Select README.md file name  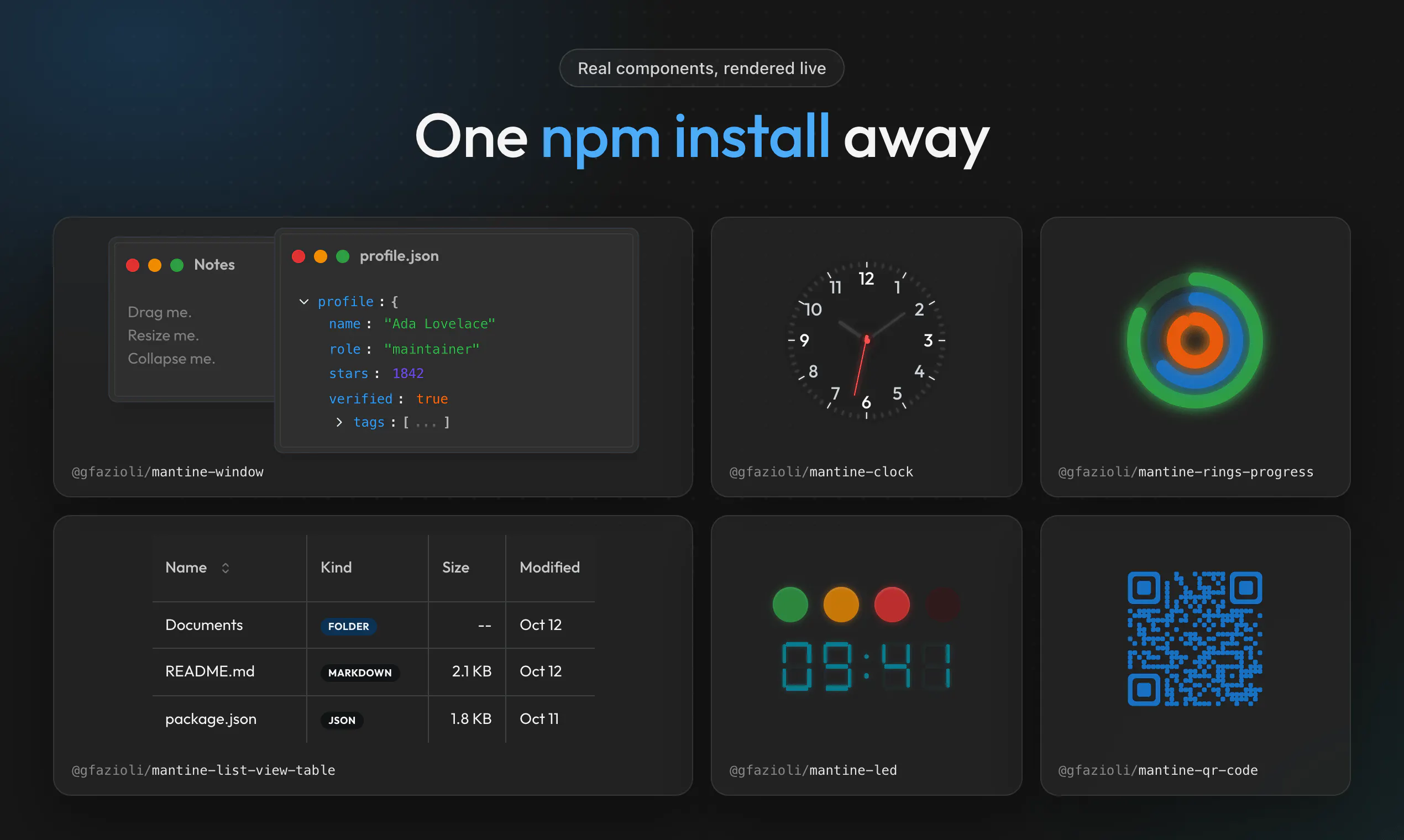(x=210, y=671)
